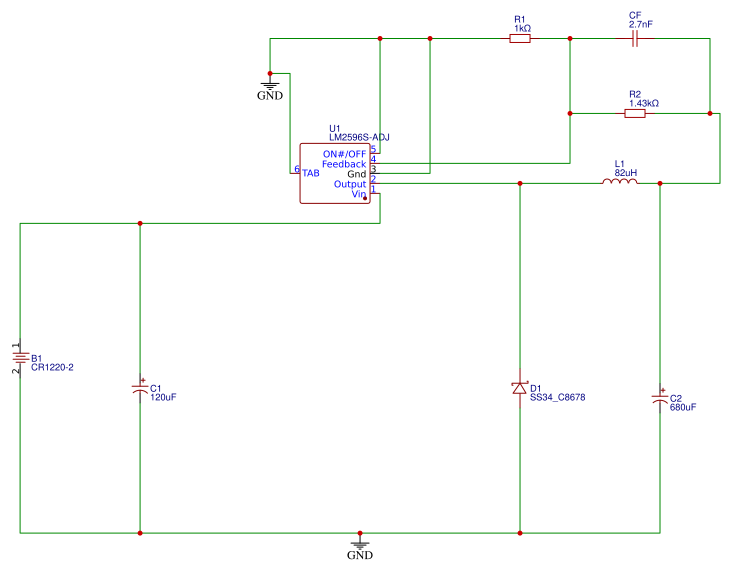Select the R1 resistor symbol

click(520, 39)
